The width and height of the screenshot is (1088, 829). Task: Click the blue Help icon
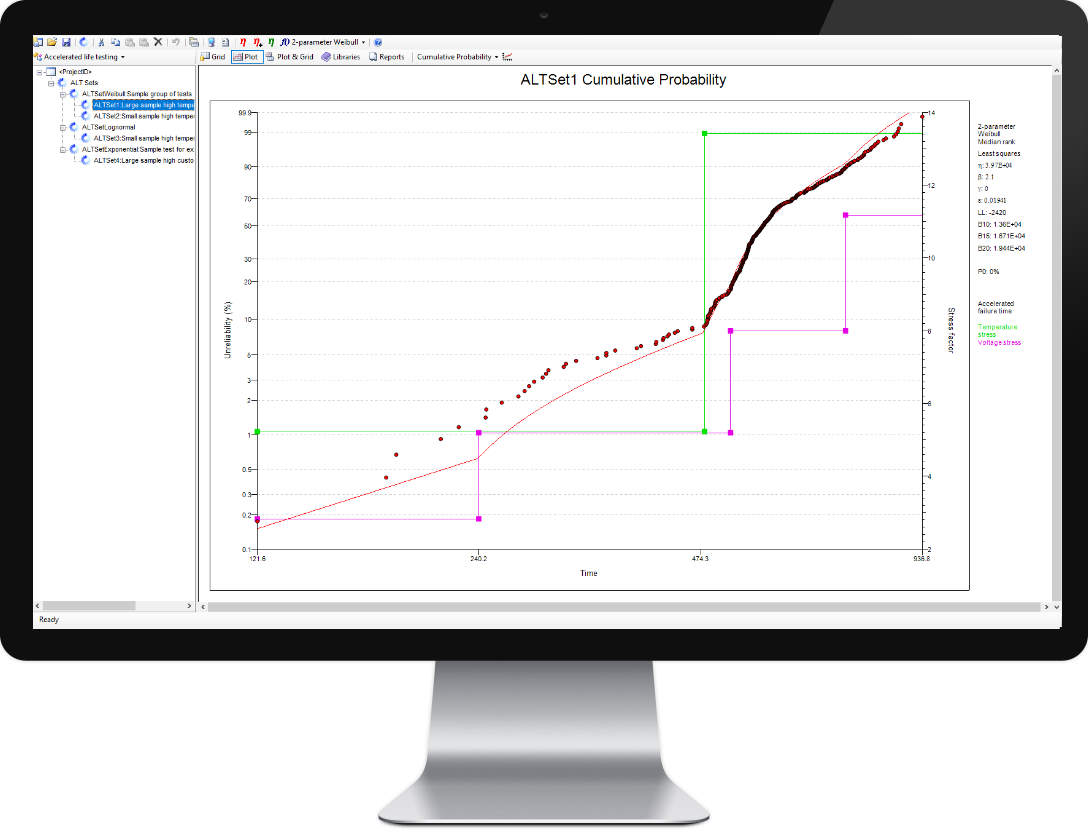[378, 43]
